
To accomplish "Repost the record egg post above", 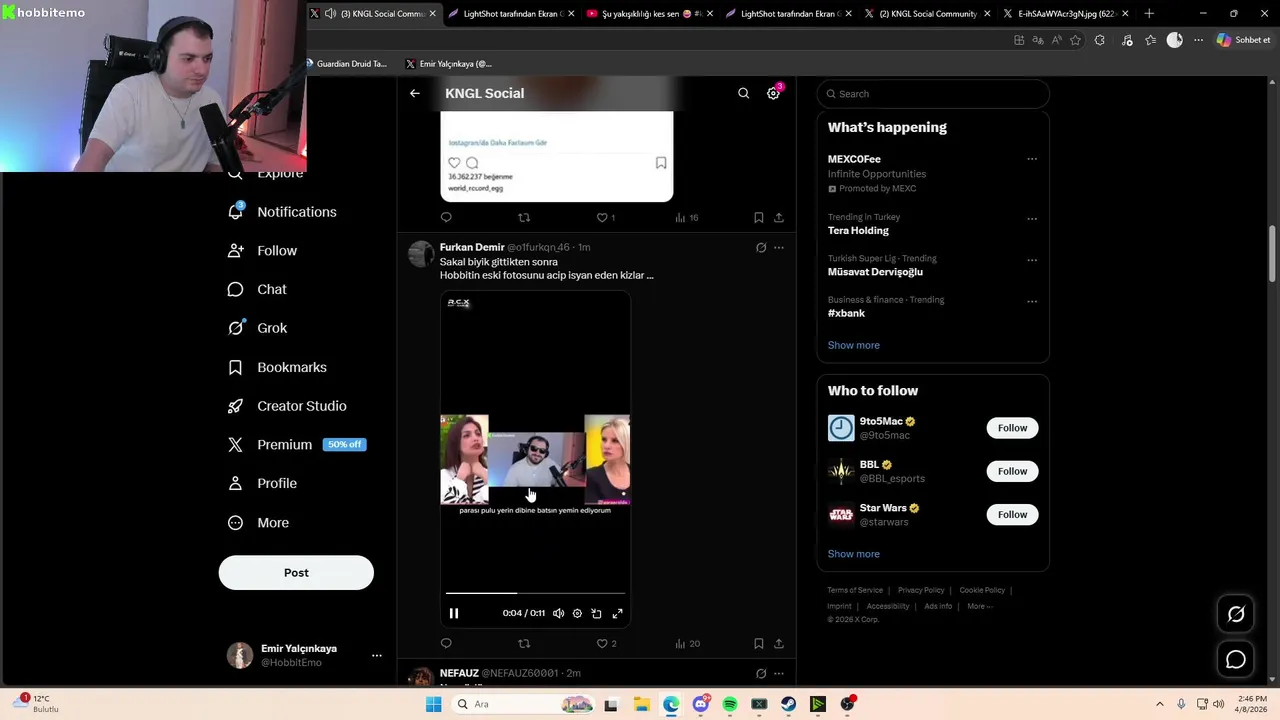I will [x=524, y=217].
